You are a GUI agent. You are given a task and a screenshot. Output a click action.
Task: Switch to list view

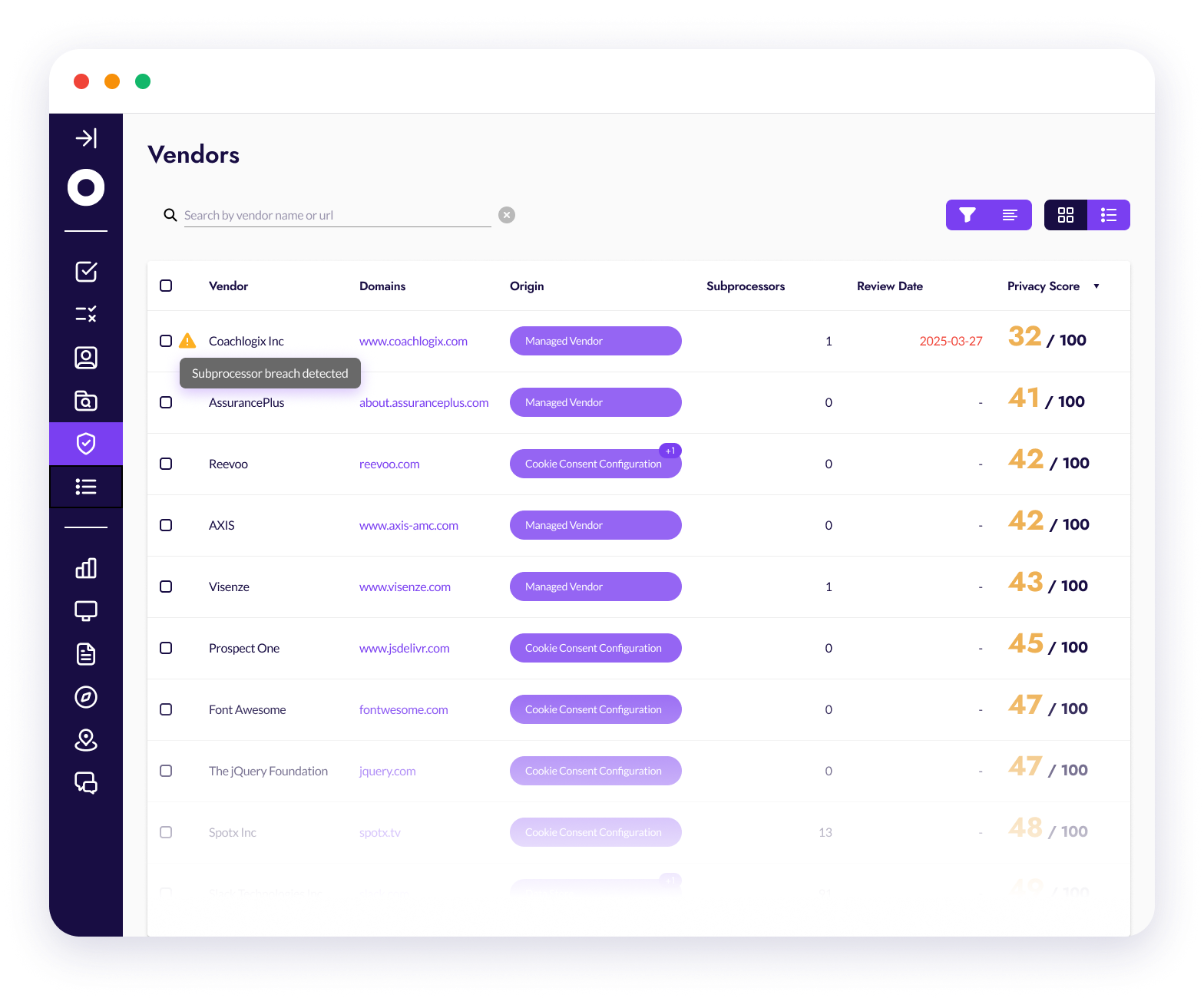[1109, 215]
